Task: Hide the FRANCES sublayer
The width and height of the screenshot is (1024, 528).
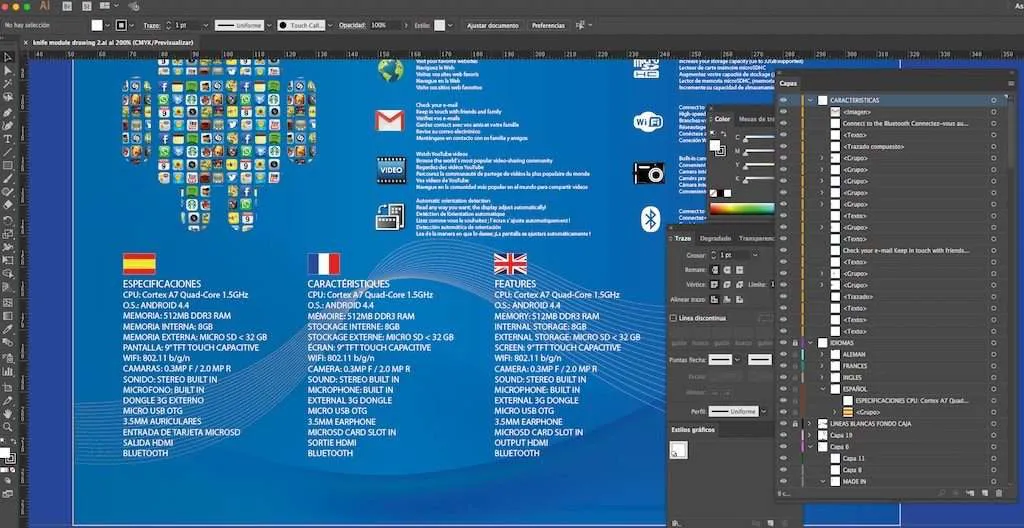Action: [x=784, y=366]
